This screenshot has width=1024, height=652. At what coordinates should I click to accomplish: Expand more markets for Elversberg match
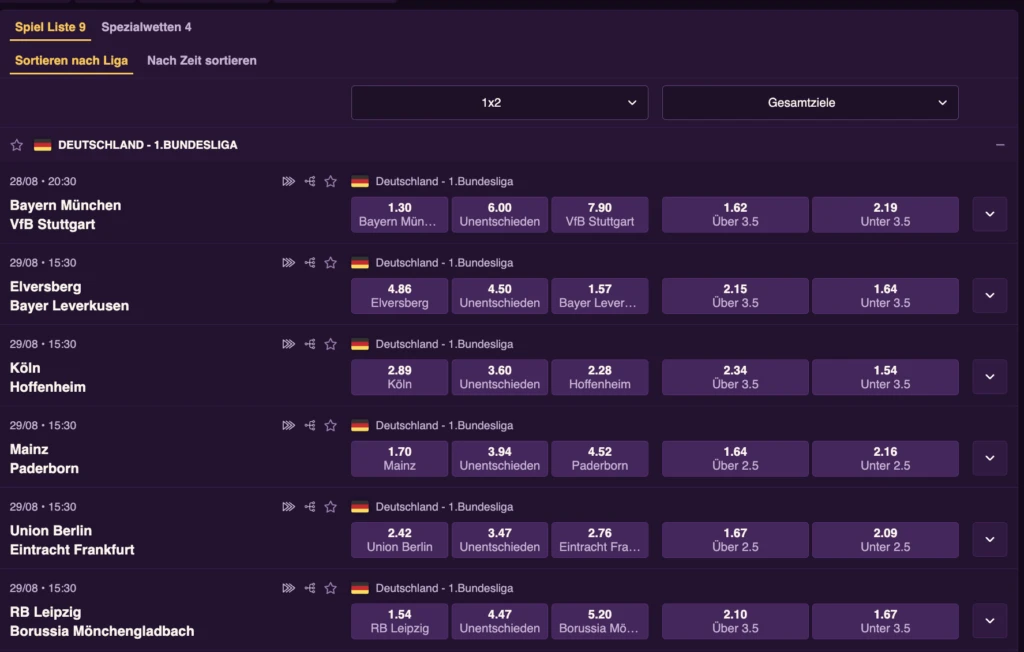pos(990,295)
